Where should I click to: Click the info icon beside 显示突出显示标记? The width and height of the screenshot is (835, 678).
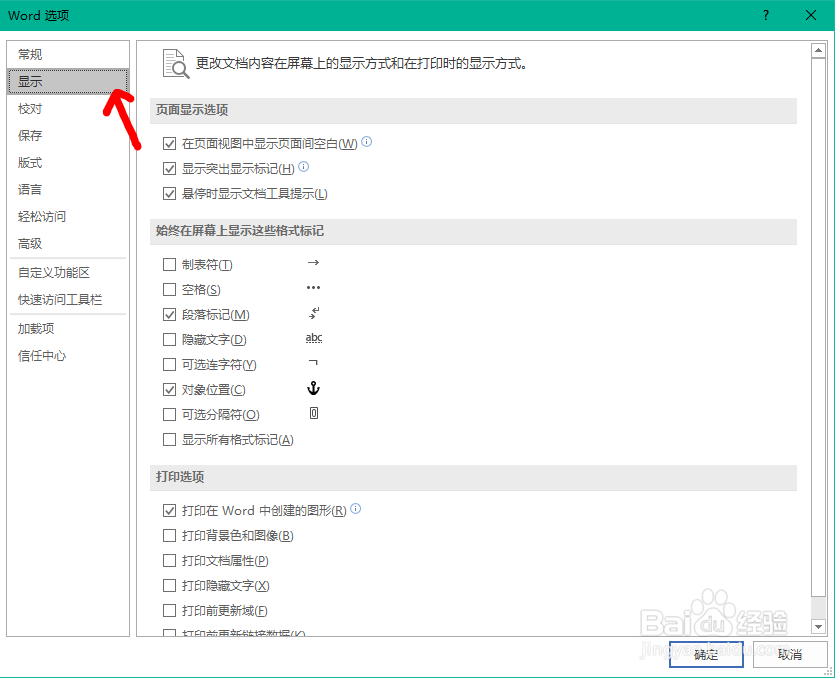click(304, 167)
